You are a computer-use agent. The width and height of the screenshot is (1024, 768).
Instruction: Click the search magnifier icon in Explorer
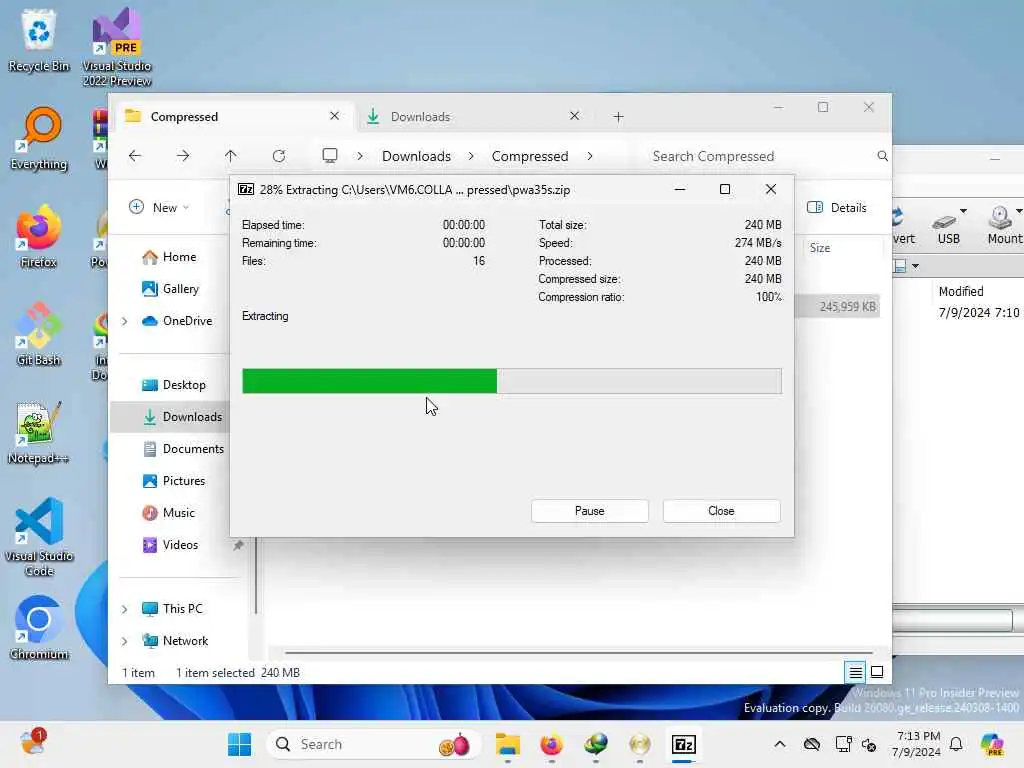click(882, 156)
